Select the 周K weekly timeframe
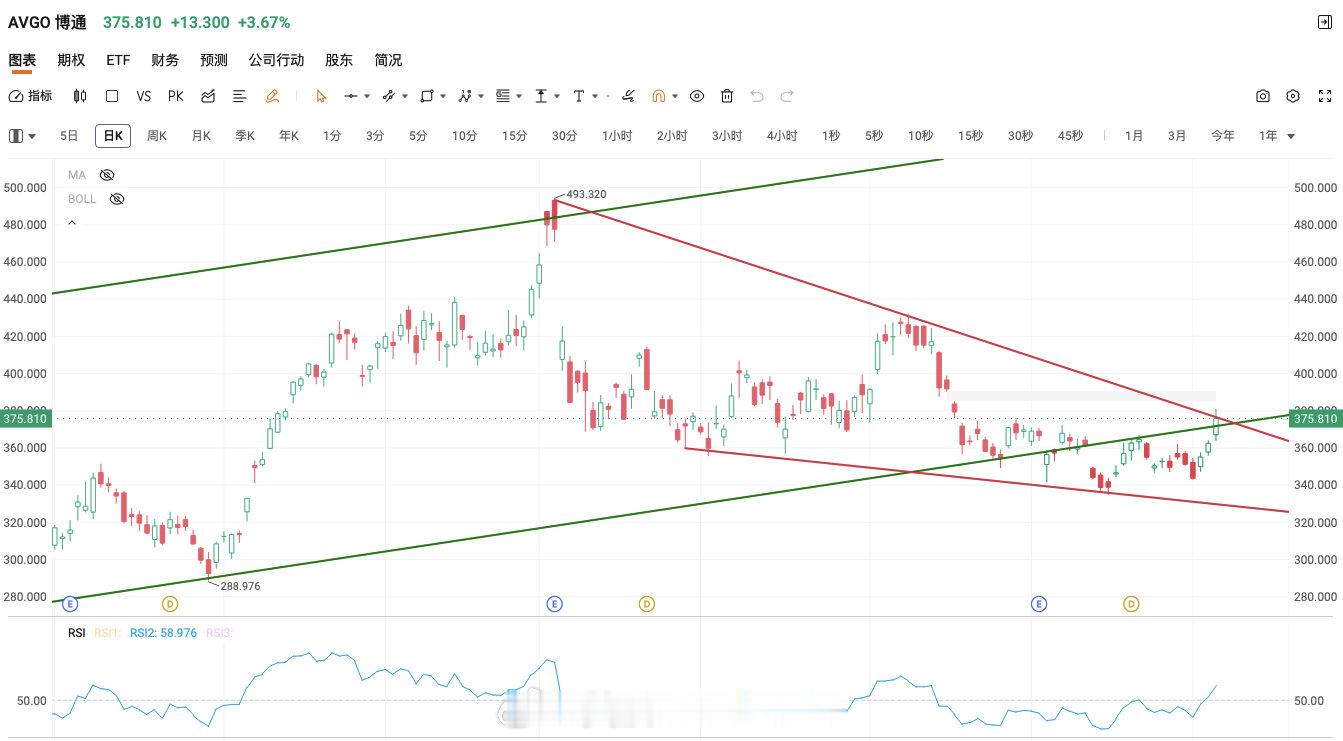Screen dimensions: 1343x741 click(157, 136)
